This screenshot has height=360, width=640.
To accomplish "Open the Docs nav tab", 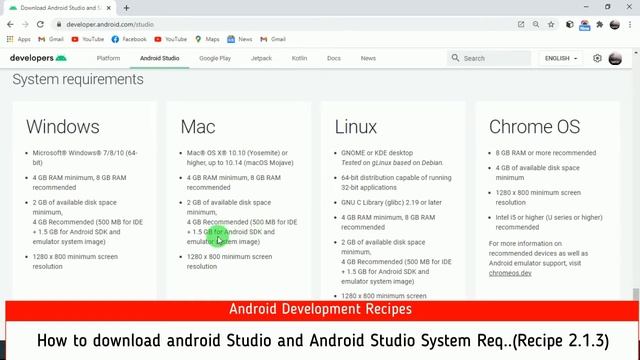I will tap(333, 58).
